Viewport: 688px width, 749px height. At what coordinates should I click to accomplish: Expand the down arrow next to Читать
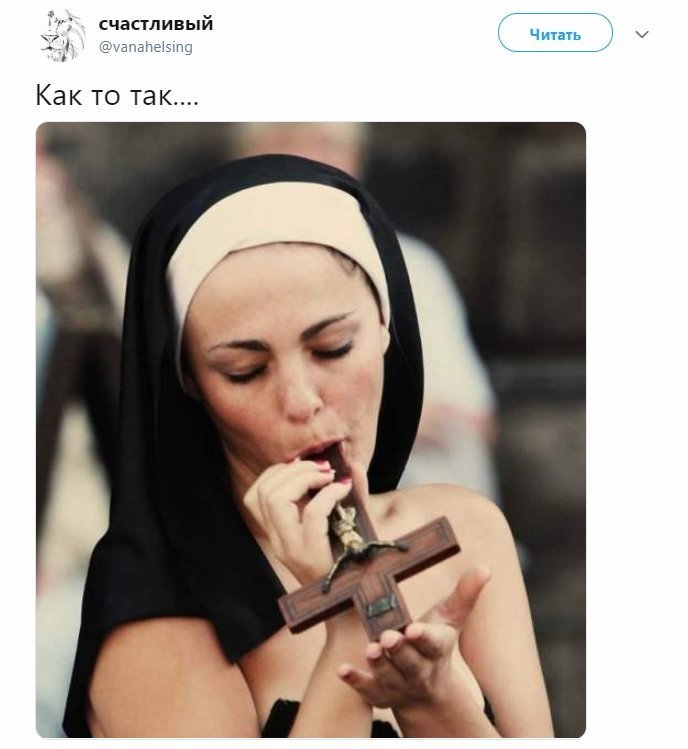tap(642, 34)
